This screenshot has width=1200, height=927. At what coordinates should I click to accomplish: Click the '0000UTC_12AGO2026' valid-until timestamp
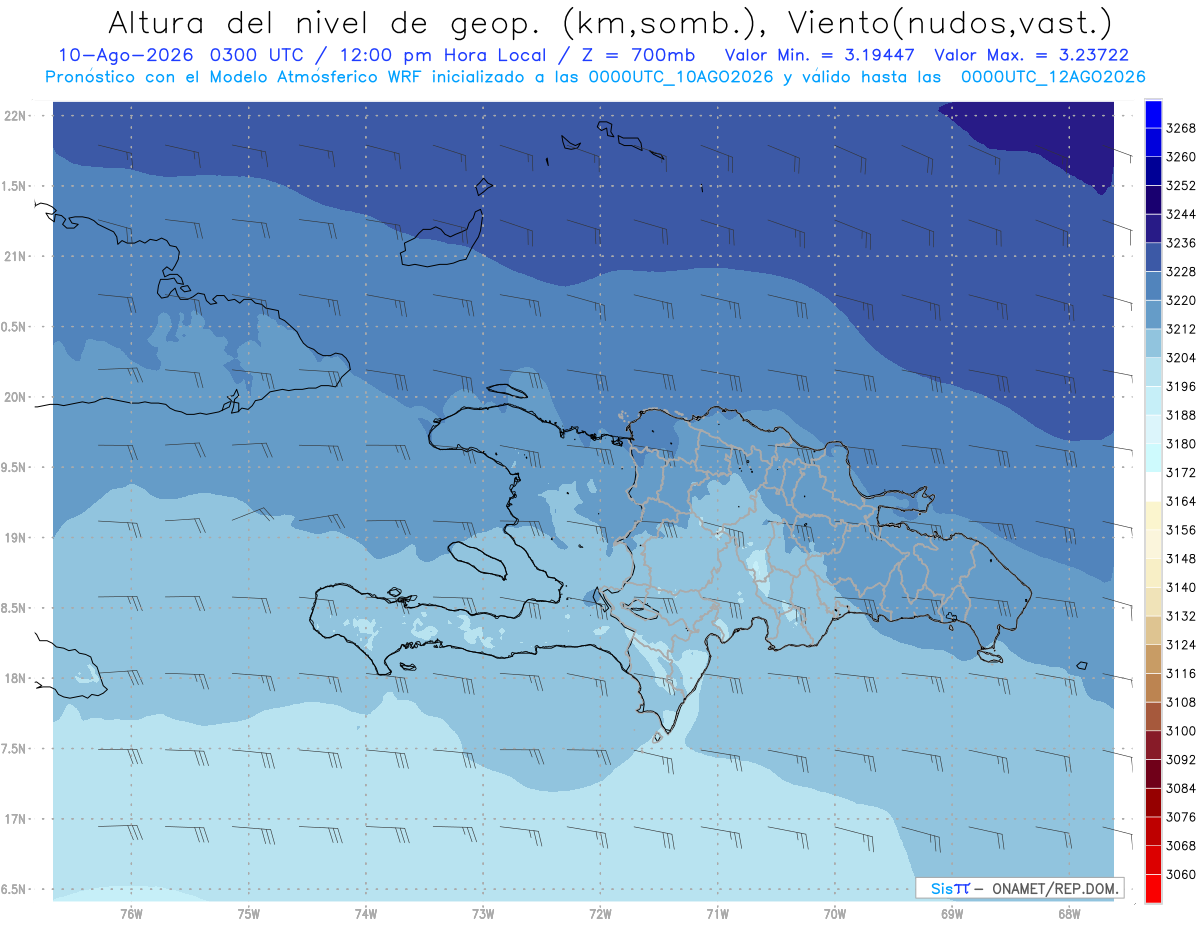[1053, 77]
